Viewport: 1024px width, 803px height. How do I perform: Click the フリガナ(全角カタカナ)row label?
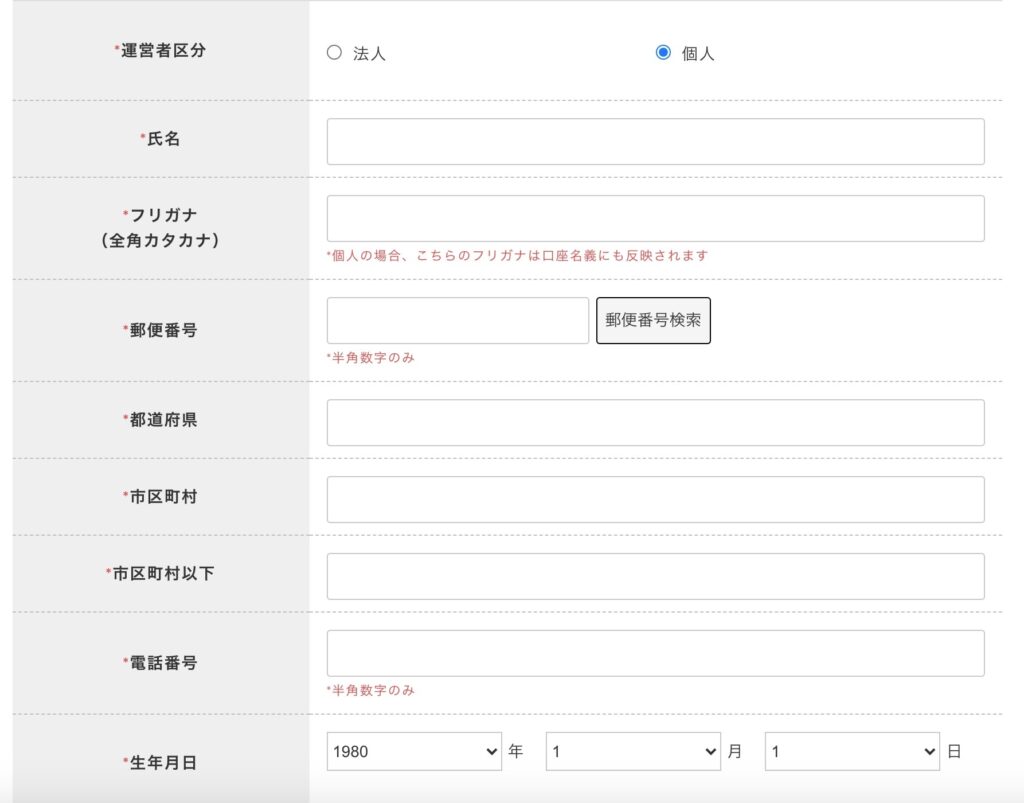[161, 228]
